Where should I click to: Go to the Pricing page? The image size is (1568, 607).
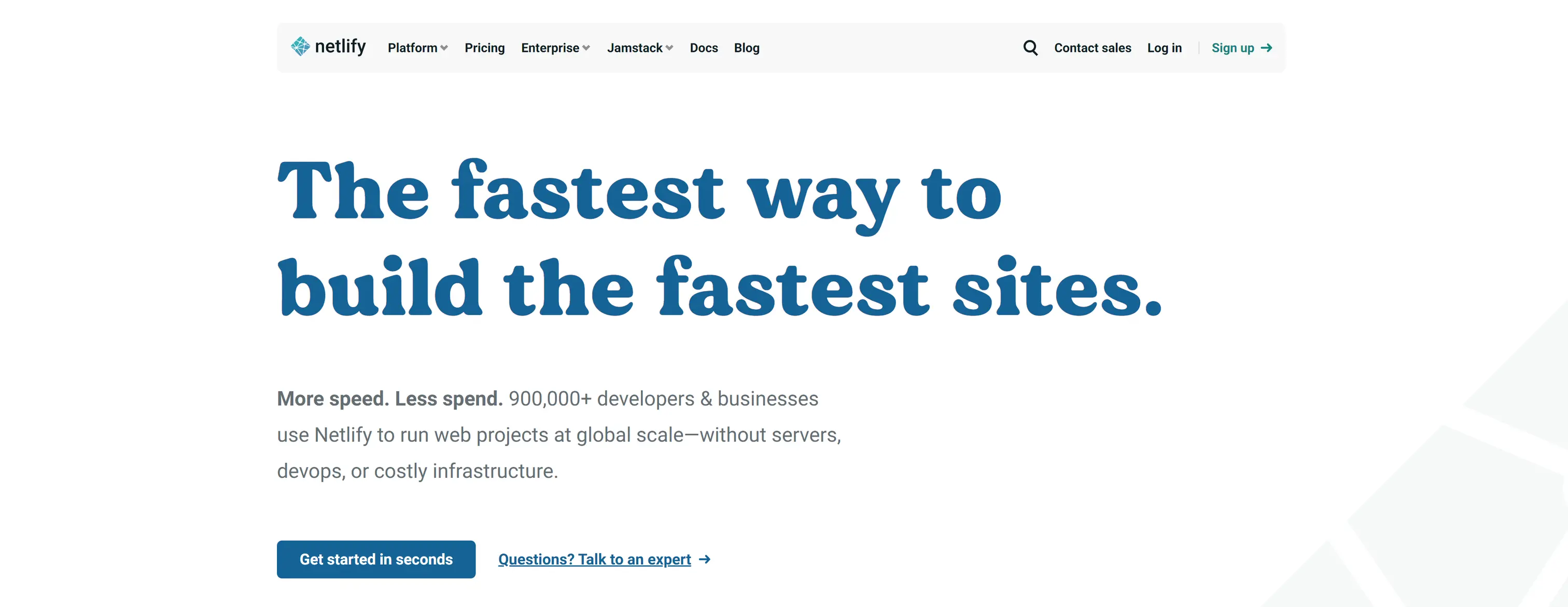pos(484,48)
